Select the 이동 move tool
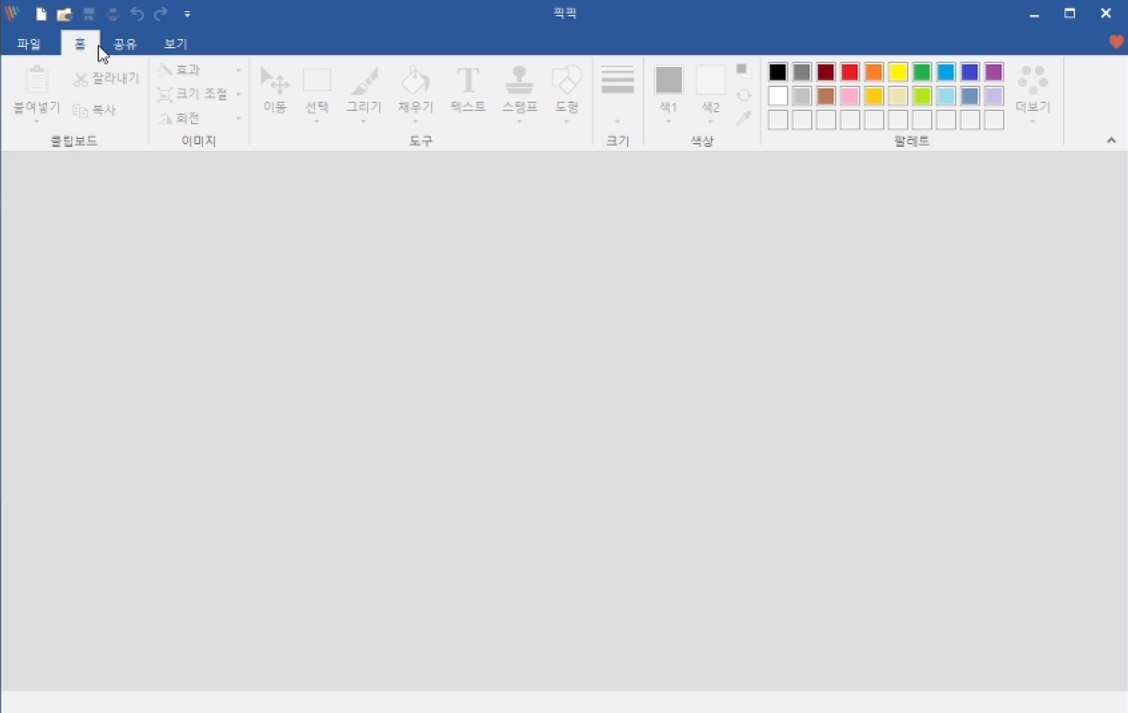1128x713 pixels. click(275, 90)
